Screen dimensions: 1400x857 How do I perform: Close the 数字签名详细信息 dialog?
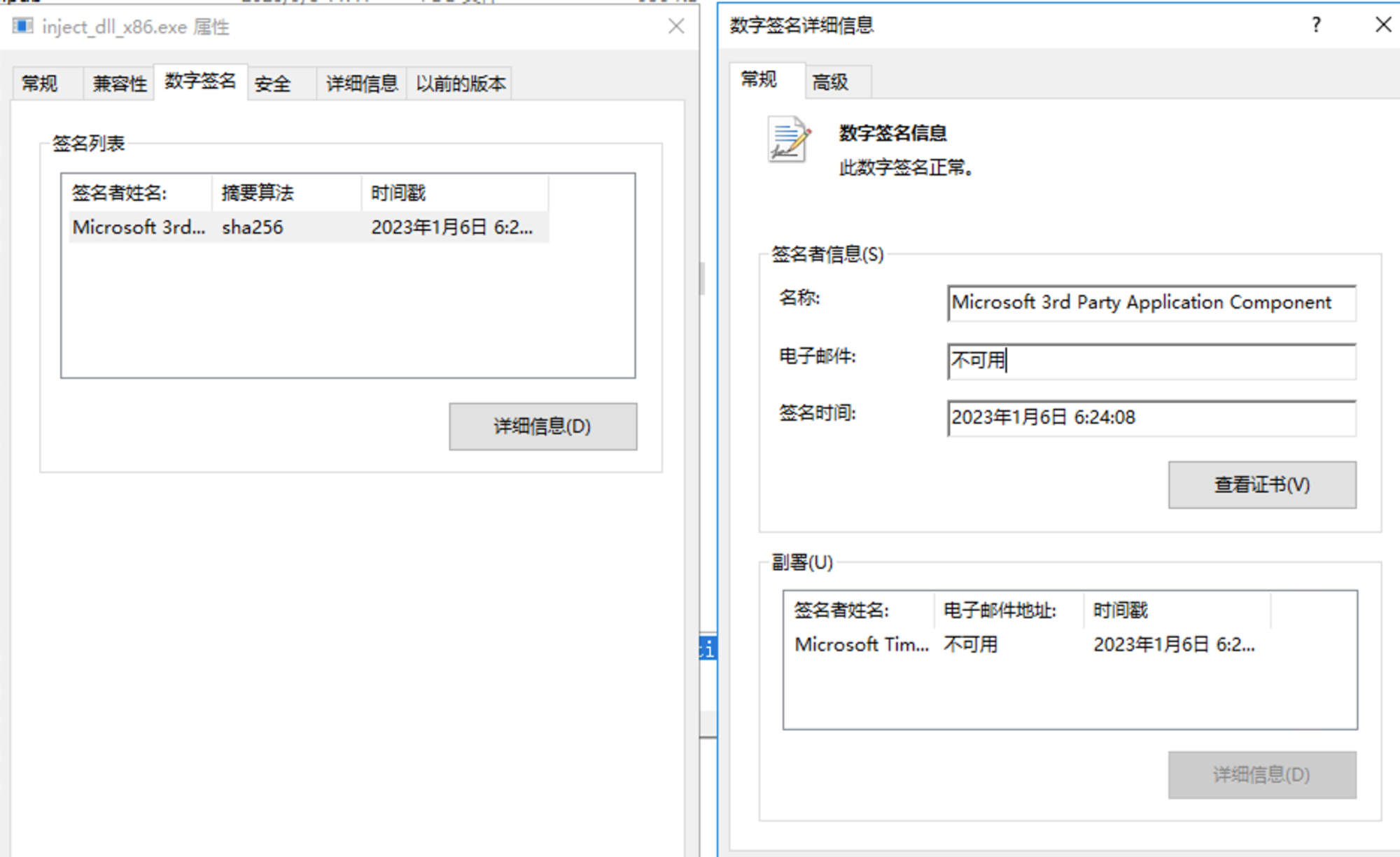1382,25
